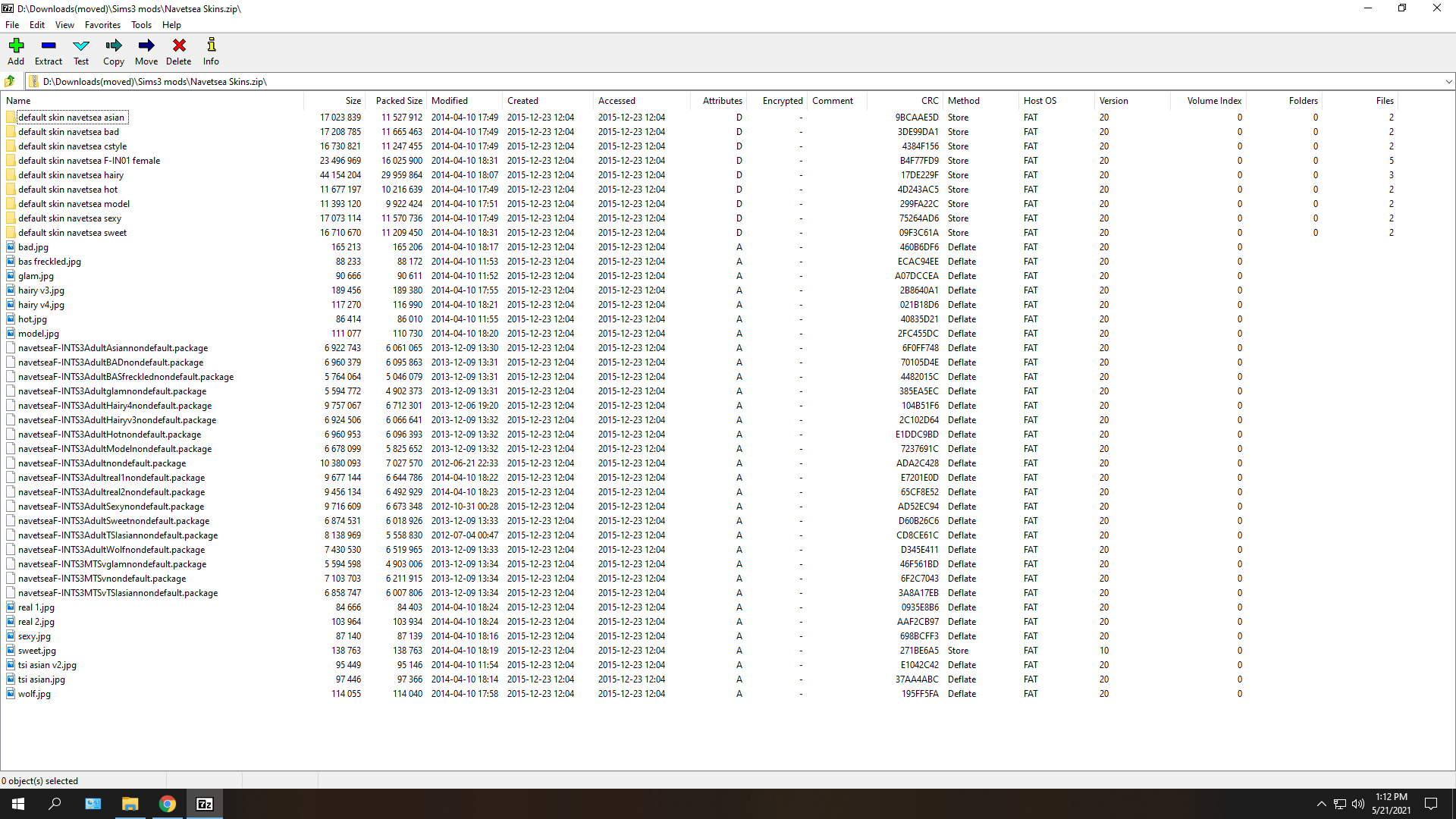Sort by the Files column header
Viewport: 1456px width, 819px height.
(x=1360, y=101)
